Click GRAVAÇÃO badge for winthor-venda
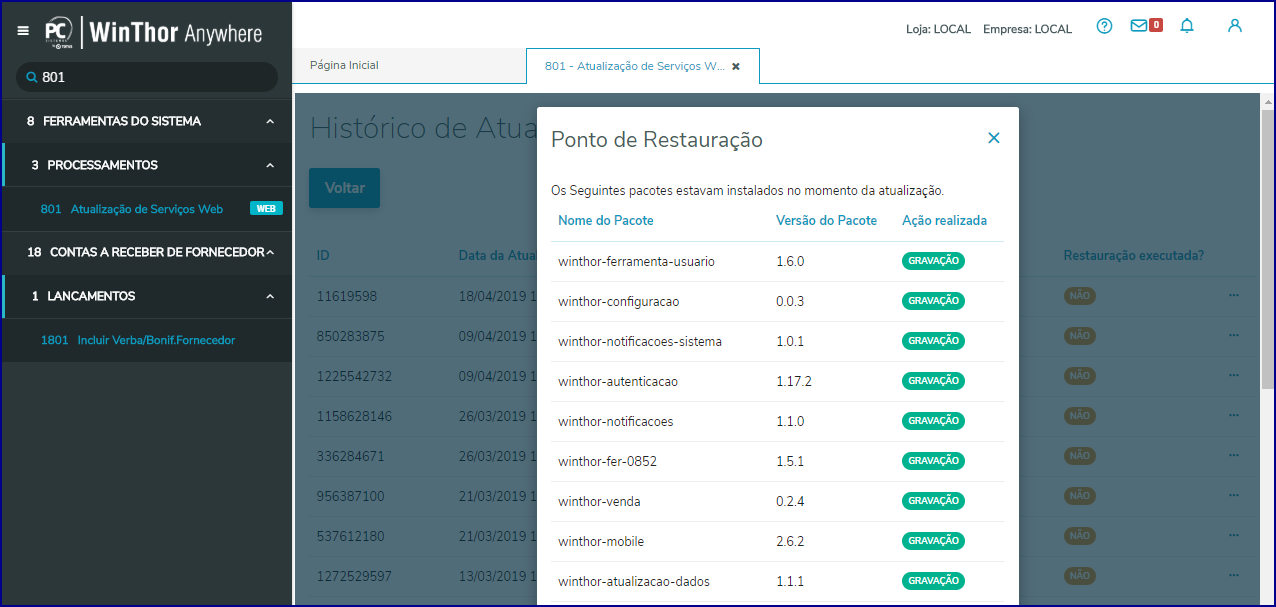 pos(933,500)
